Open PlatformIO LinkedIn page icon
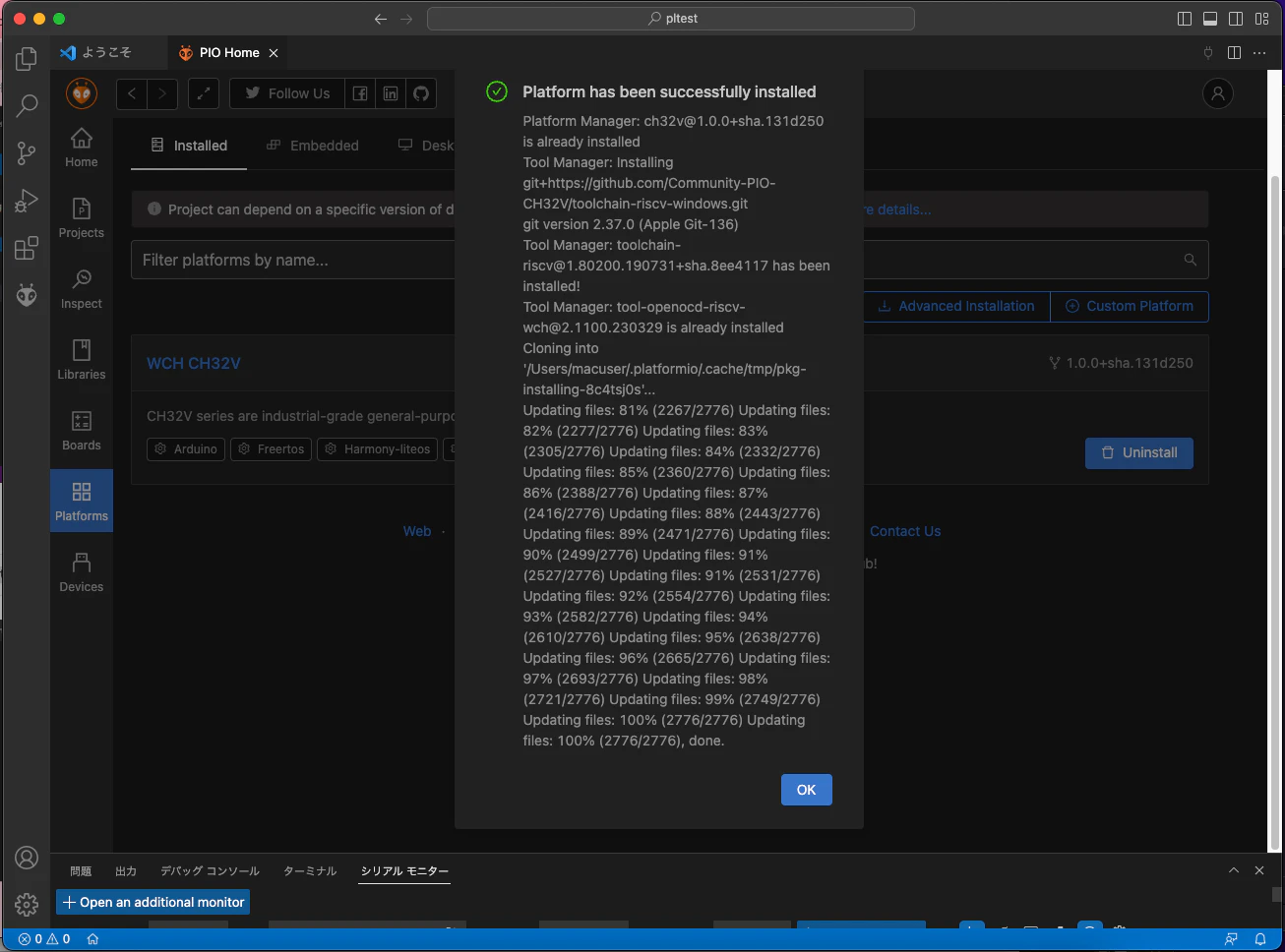Image resolution: width=1285 pixels, height=952 pixels. tap(391, 93)
